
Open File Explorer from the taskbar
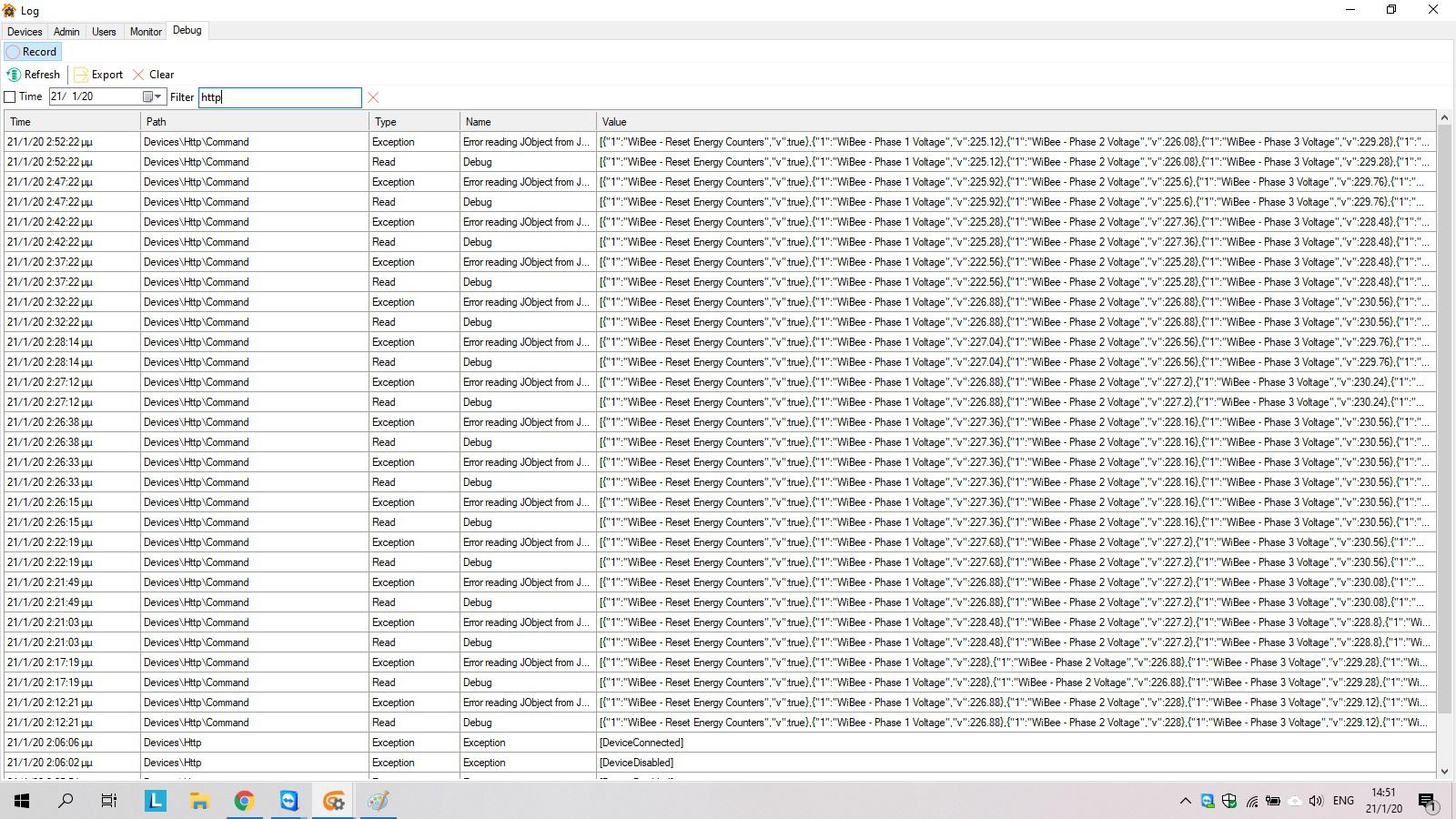[x=199, y=801]
